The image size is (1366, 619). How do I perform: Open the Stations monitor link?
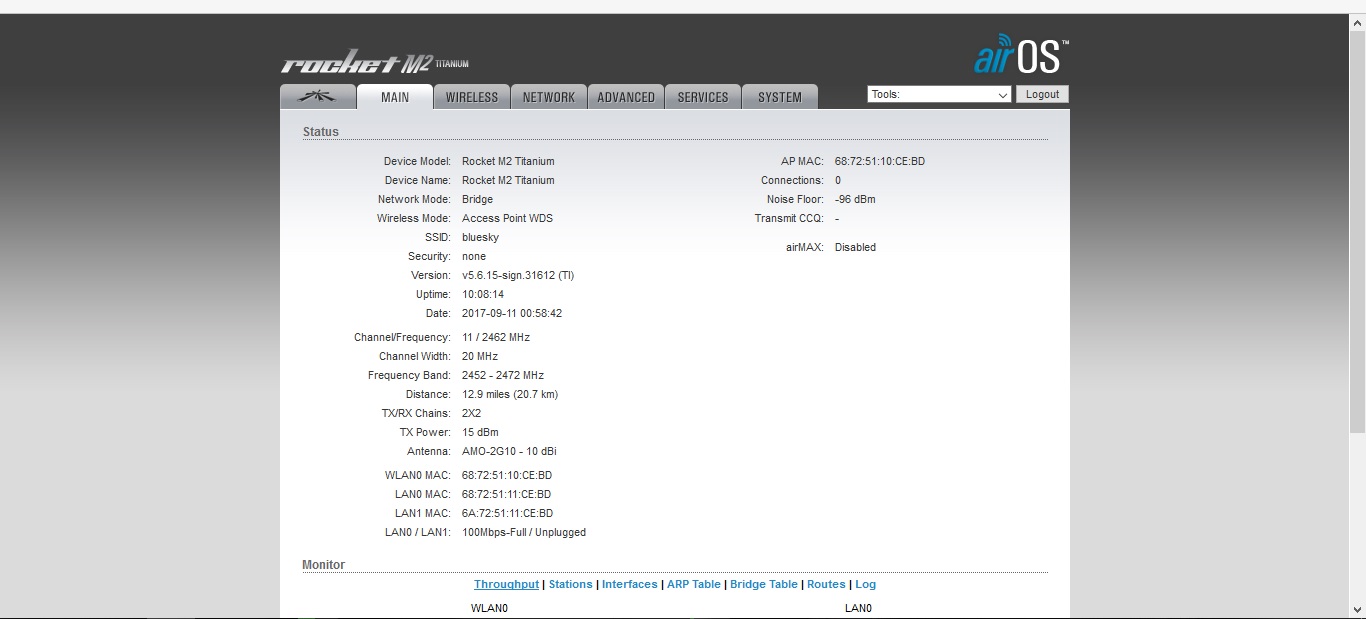[x=570, y=584]
